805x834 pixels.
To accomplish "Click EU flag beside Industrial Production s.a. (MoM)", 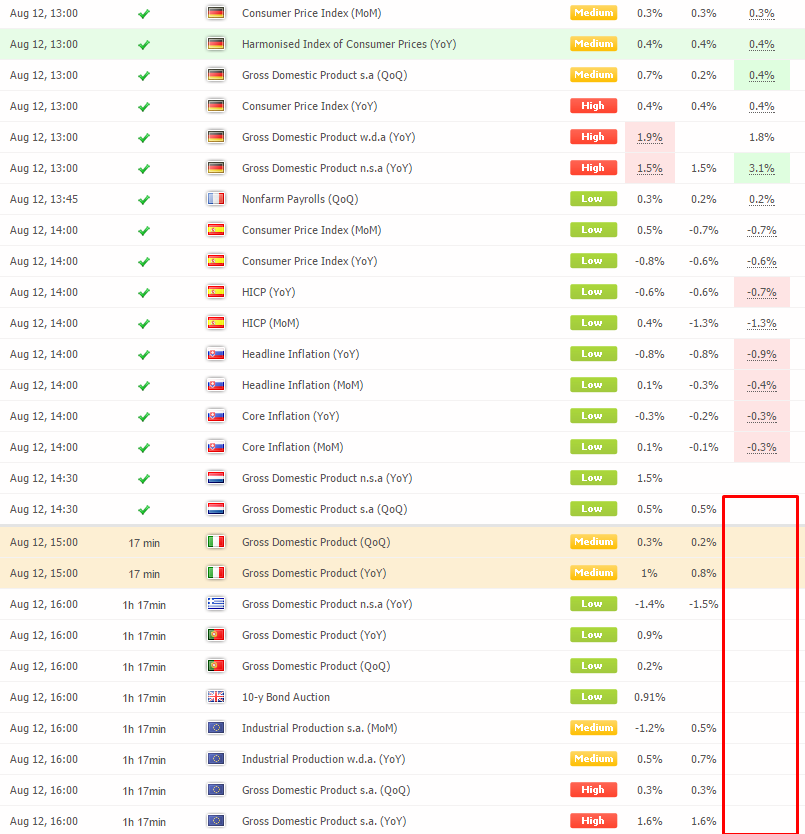I will (x=215, y=728).
